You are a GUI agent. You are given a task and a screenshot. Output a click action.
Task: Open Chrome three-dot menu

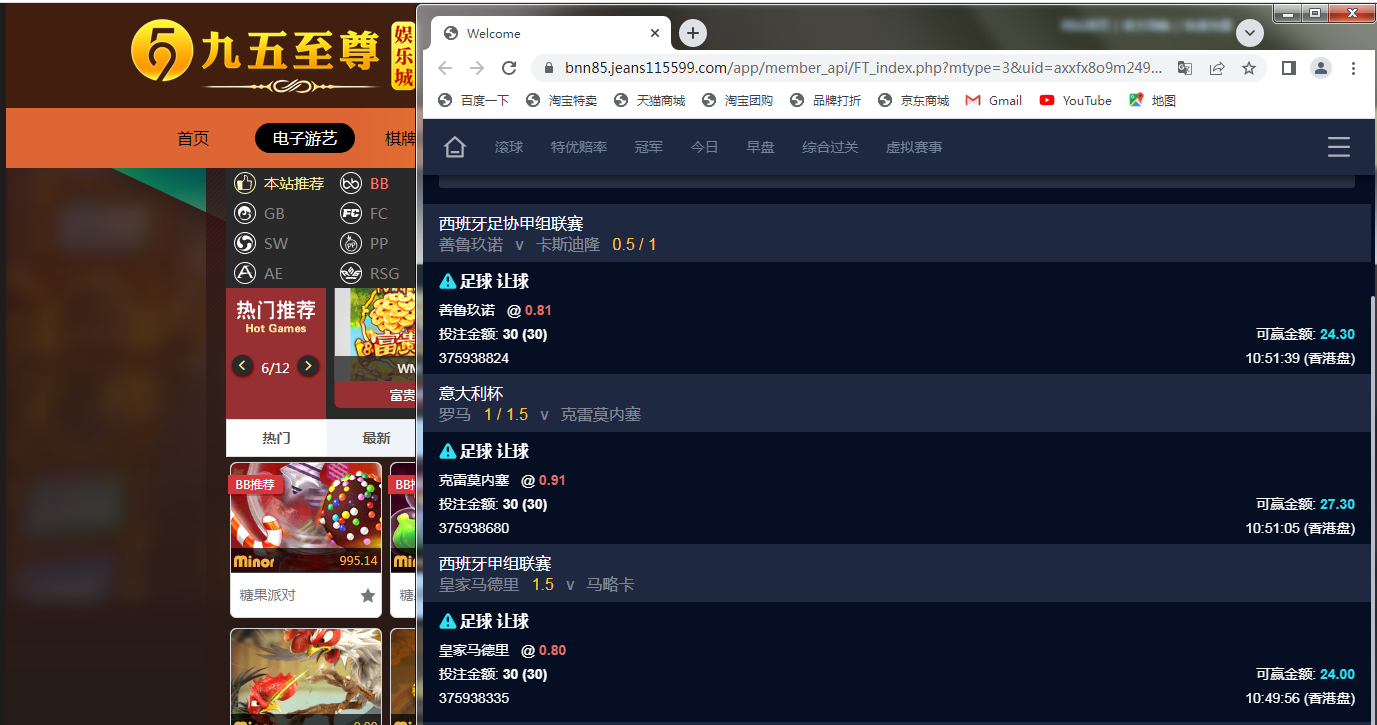coord(1354,68)
